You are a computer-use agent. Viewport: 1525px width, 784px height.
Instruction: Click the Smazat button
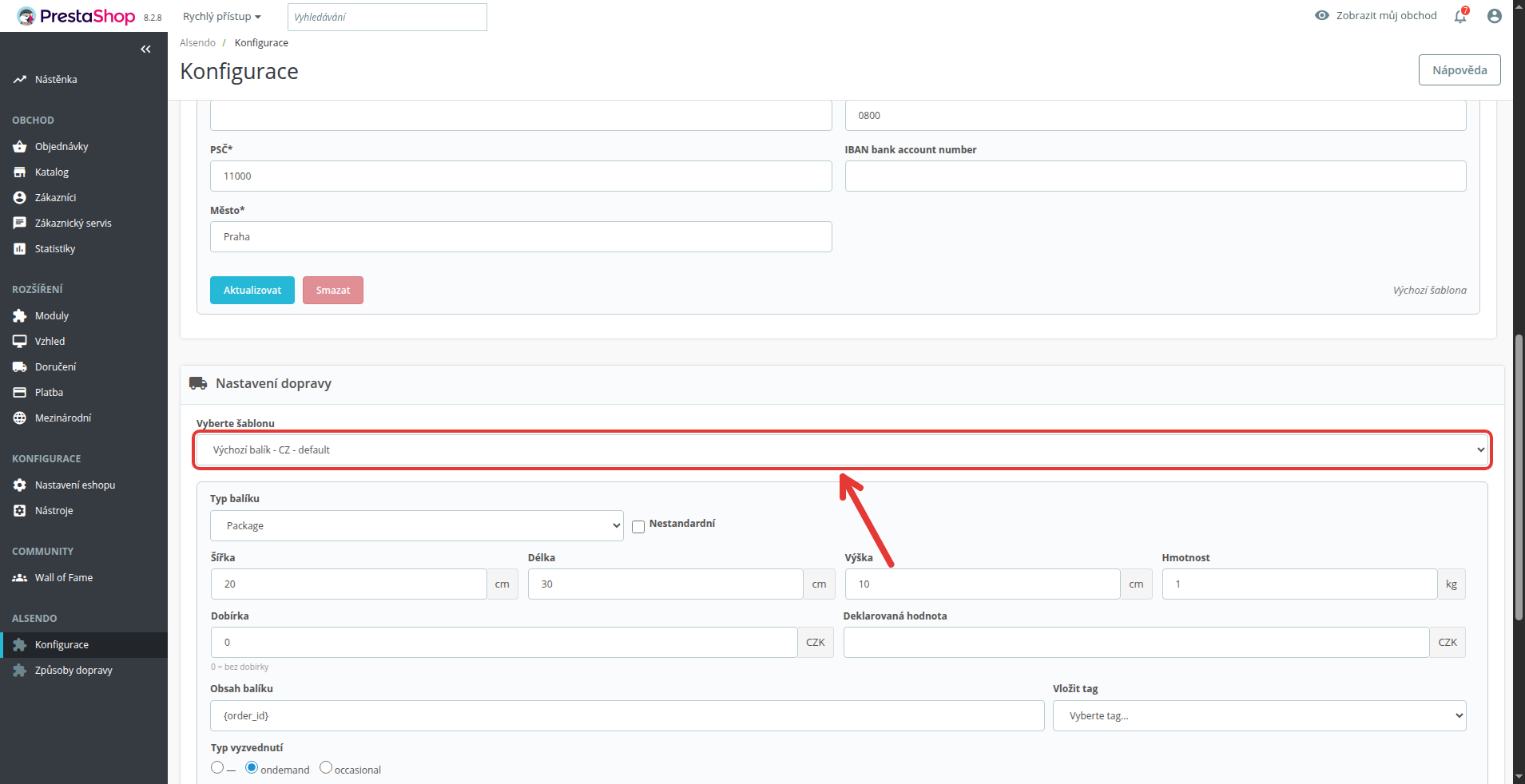[x=333, y=291]
